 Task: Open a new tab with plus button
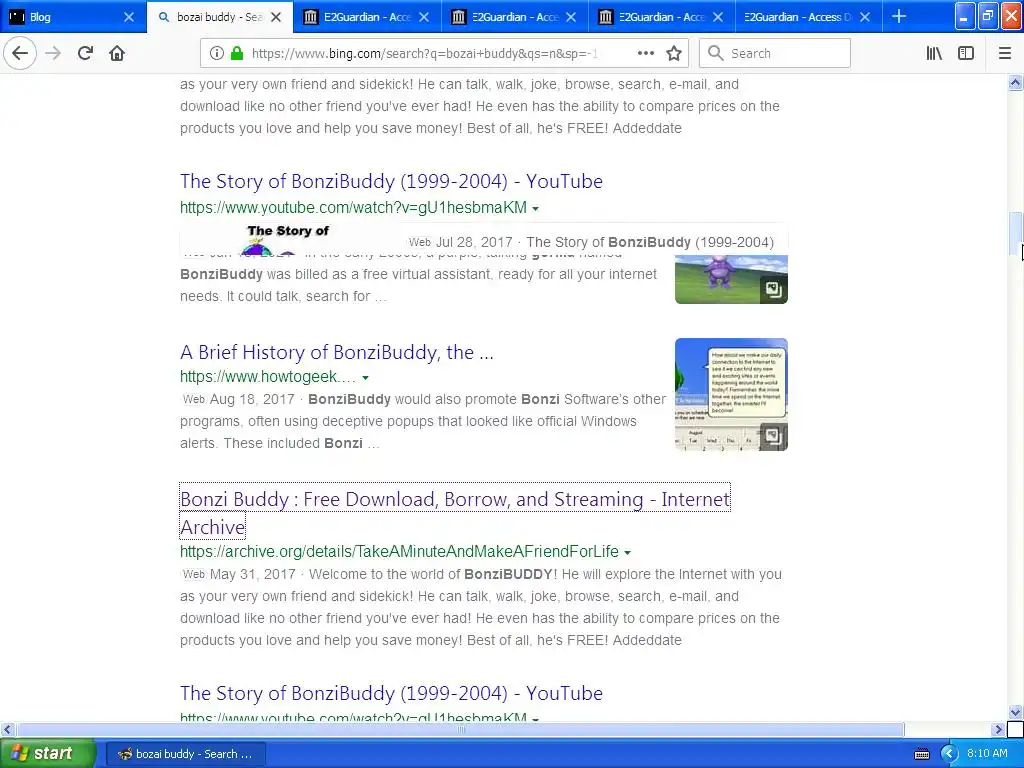point(899,16)
